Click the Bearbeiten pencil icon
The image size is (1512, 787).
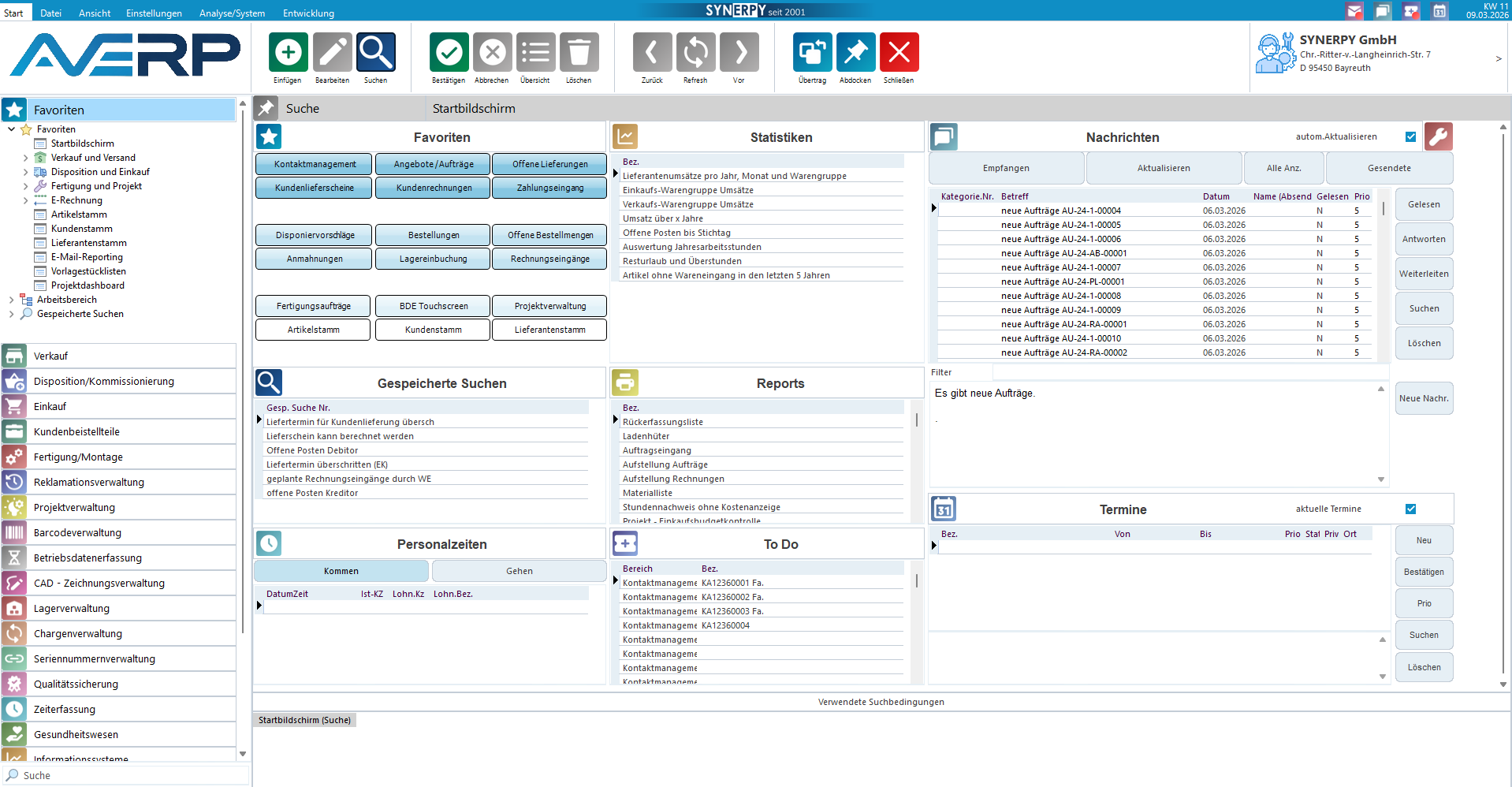click(x=332, y=53)
